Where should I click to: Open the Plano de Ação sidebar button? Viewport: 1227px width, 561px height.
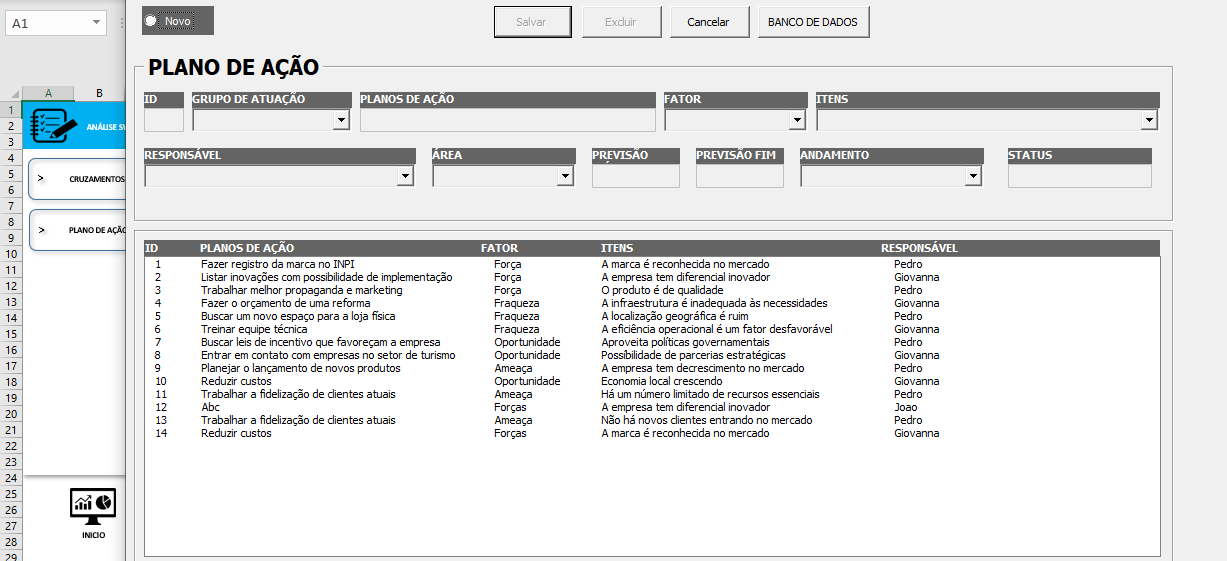(x=78, y=230)
